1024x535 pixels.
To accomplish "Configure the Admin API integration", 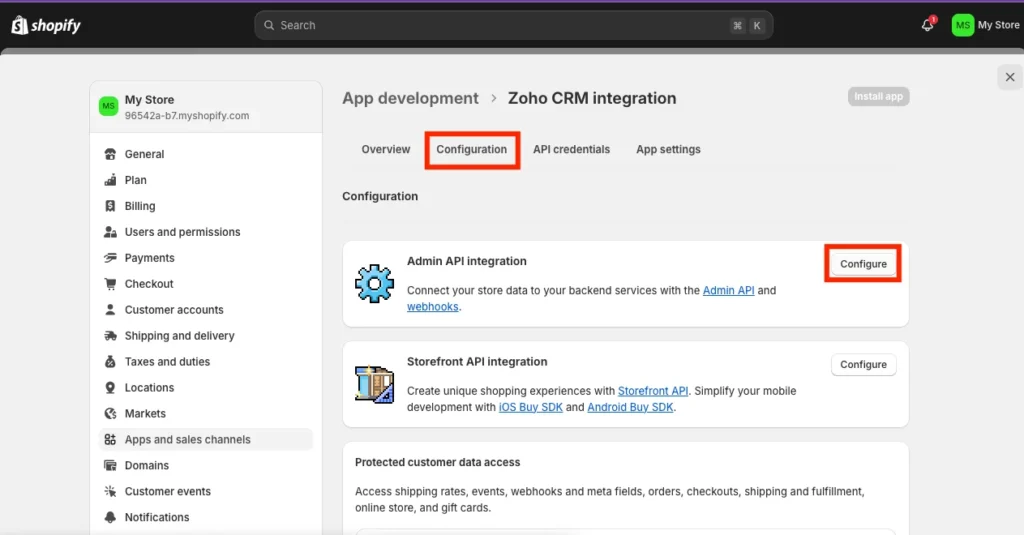I will tap(863, 264).
